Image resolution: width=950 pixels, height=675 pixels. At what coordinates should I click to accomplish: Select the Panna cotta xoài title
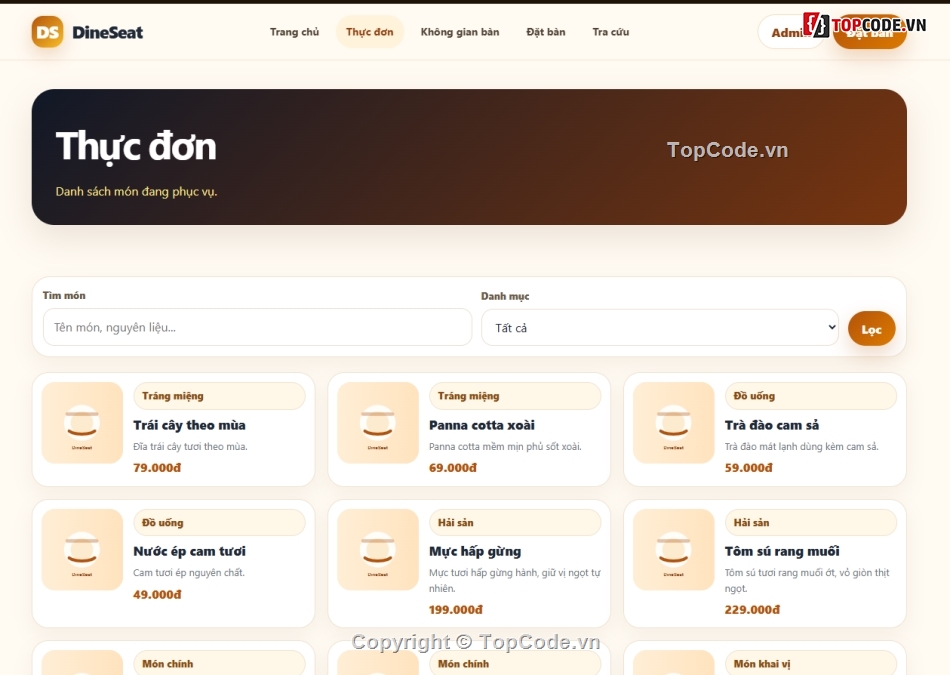[x=482, y=425]
